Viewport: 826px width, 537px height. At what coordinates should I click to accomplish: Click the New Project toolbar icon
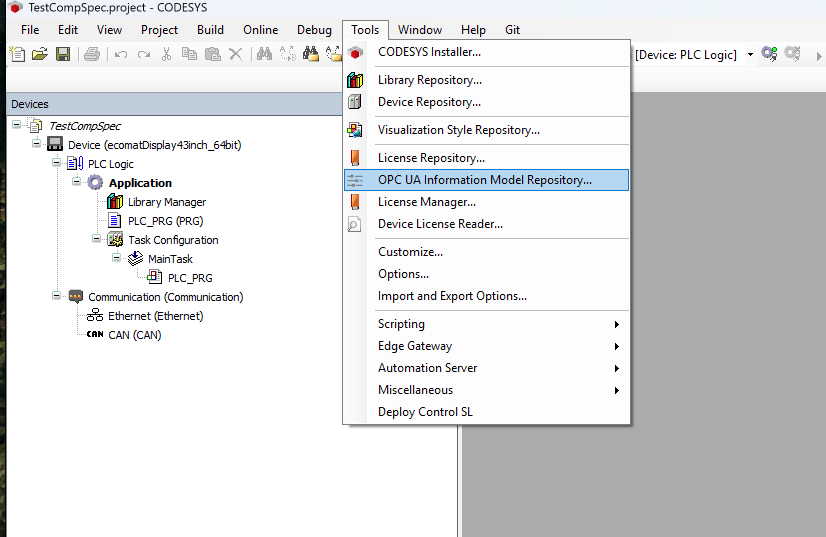(x=17, y=54)
